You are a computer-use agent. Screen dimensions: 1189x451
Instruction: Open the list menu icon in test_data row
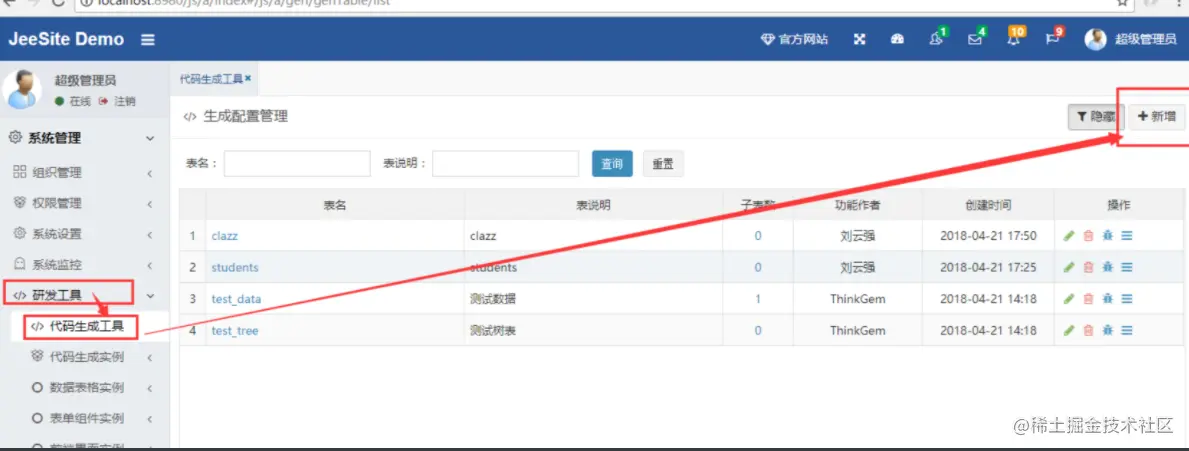pyautogui.click(x=1127, y=299)
